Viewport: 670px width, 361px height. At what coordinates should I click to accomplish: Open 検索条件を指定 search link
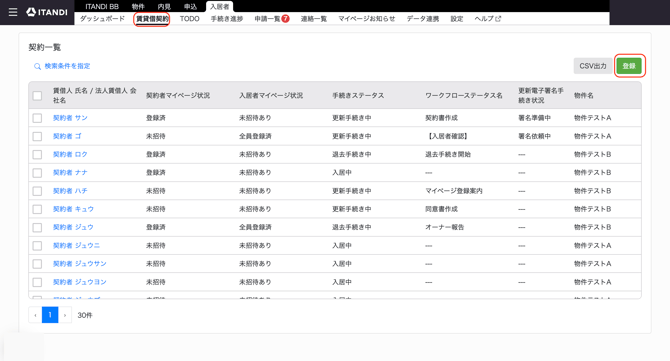pyautogui.click(x=67, y=66)
